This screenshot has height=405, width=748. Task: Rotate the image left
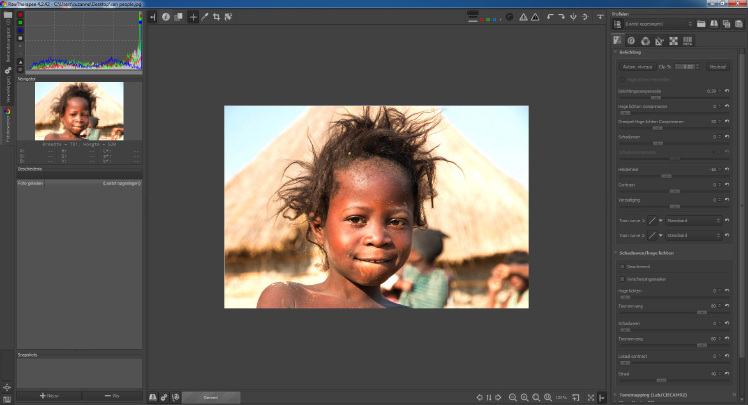click(550, 17)
